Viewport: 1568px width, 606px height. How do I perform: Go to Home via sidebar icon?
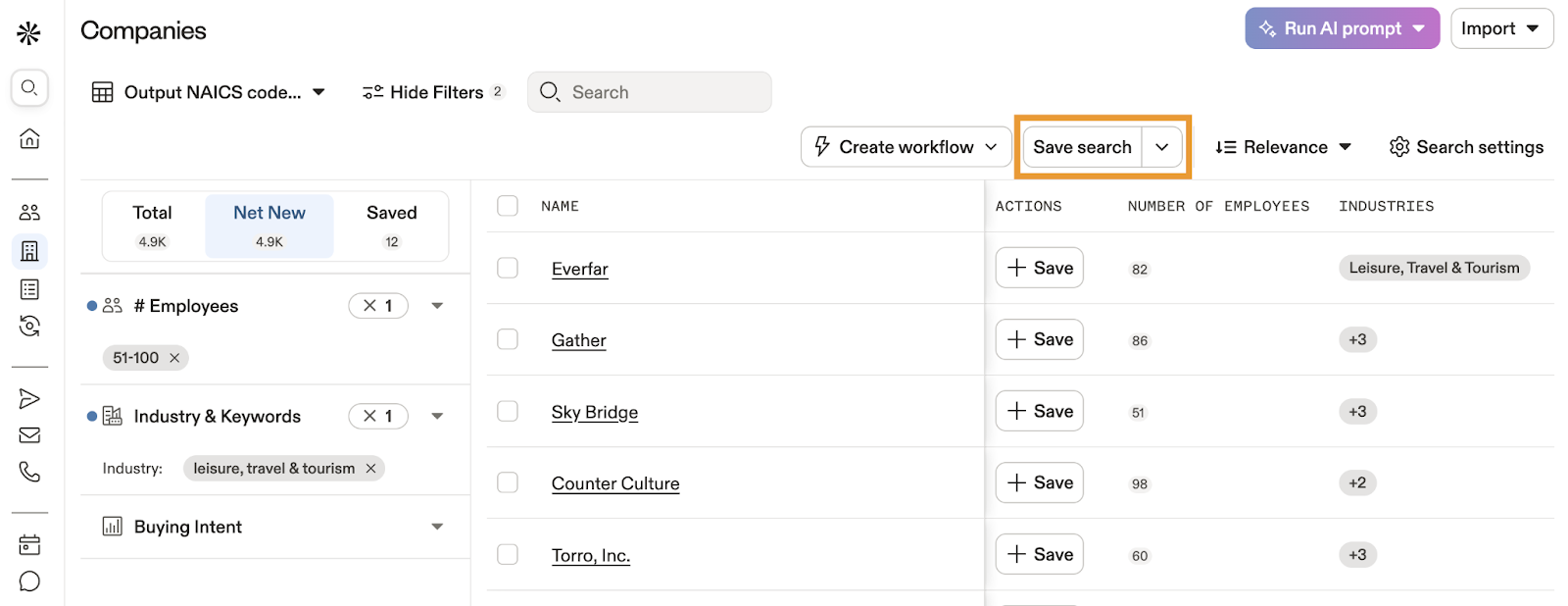click(x=29, y=138)
